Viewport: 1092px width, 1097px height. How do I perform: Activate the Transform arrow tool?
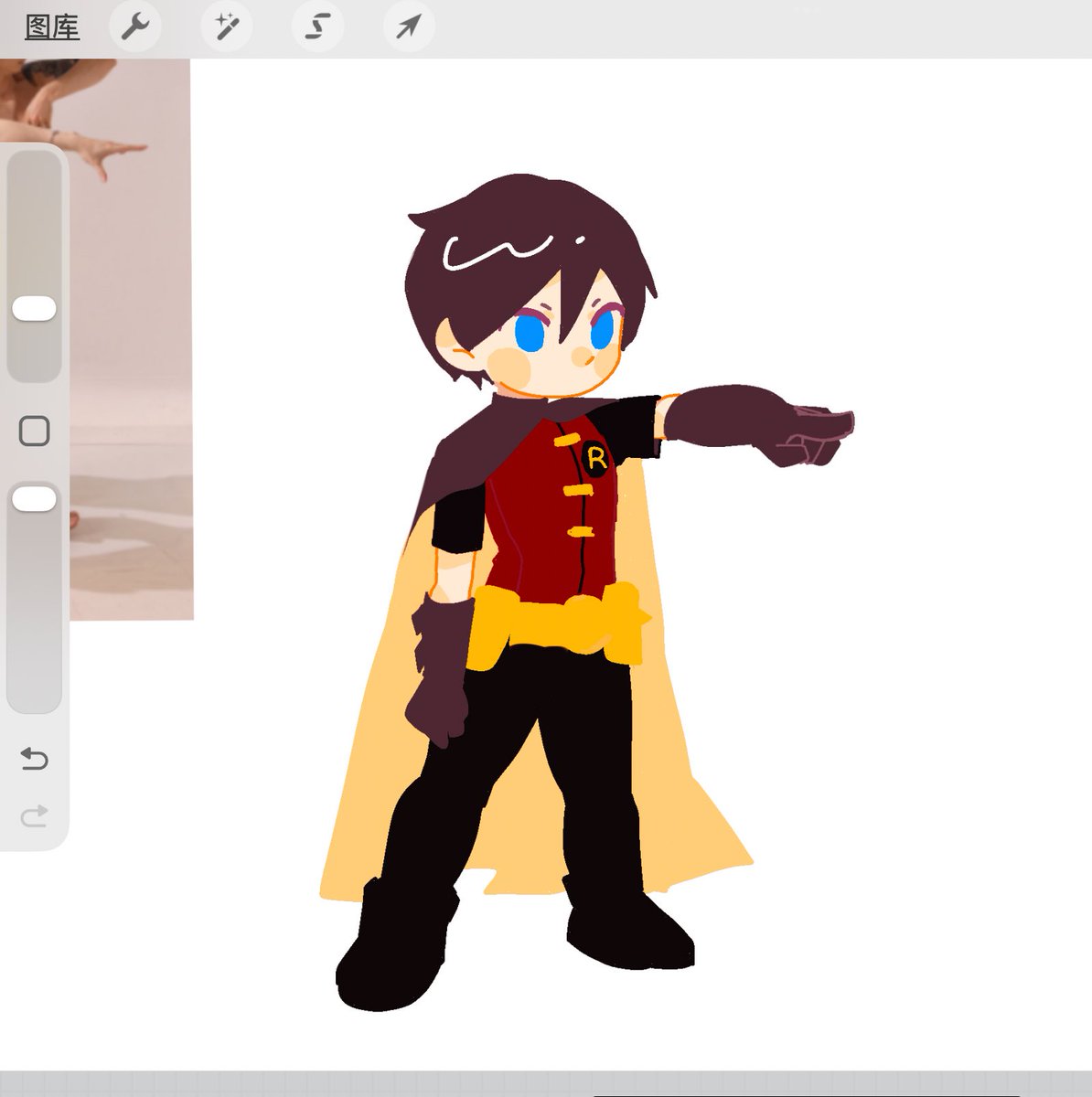click(x=408, y=27)
